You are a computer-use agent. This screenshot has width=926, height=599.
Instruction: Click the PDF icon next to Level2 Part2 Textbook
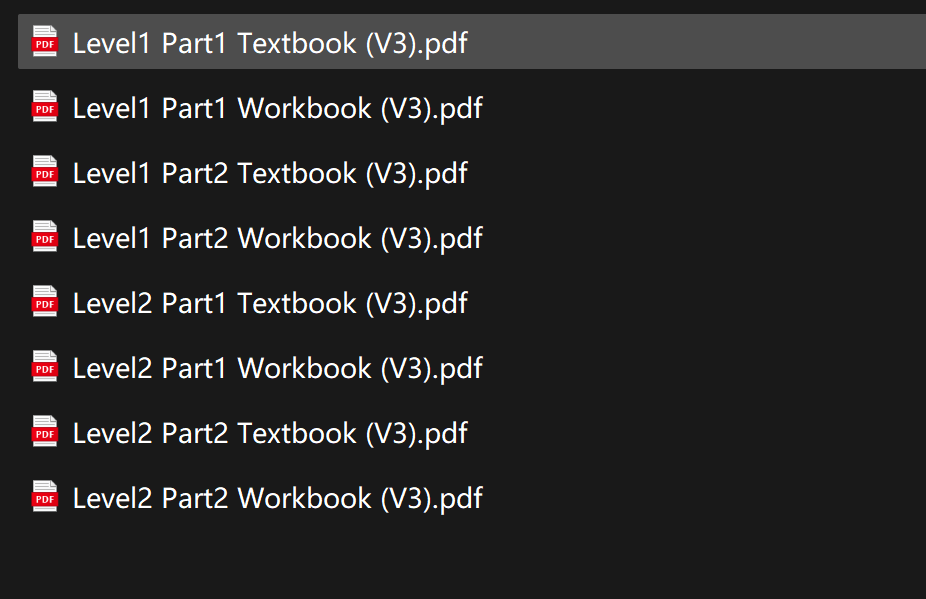tap(44, 432)
